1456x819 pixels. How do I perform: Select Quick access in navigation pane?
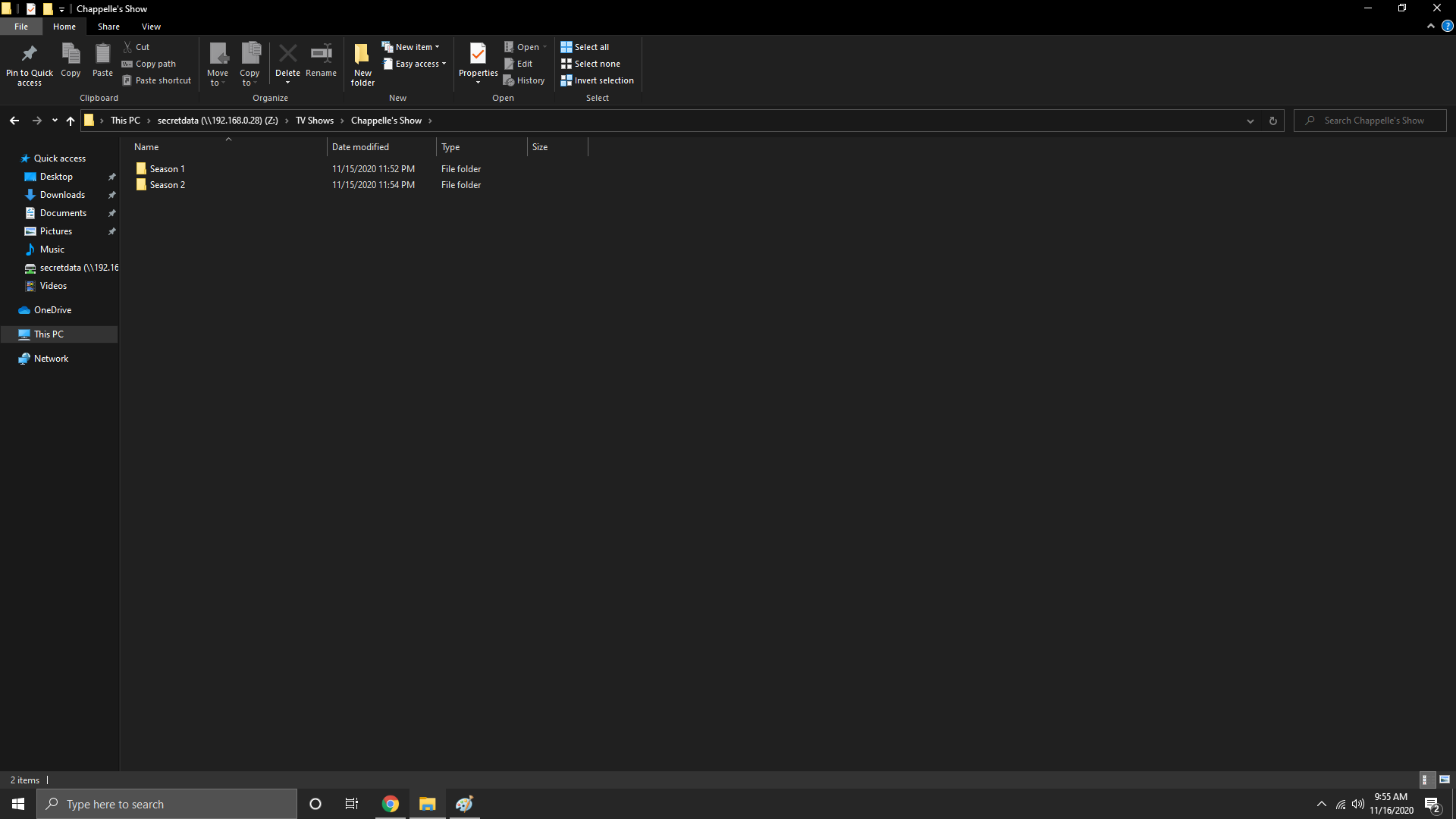coord(59,158)
